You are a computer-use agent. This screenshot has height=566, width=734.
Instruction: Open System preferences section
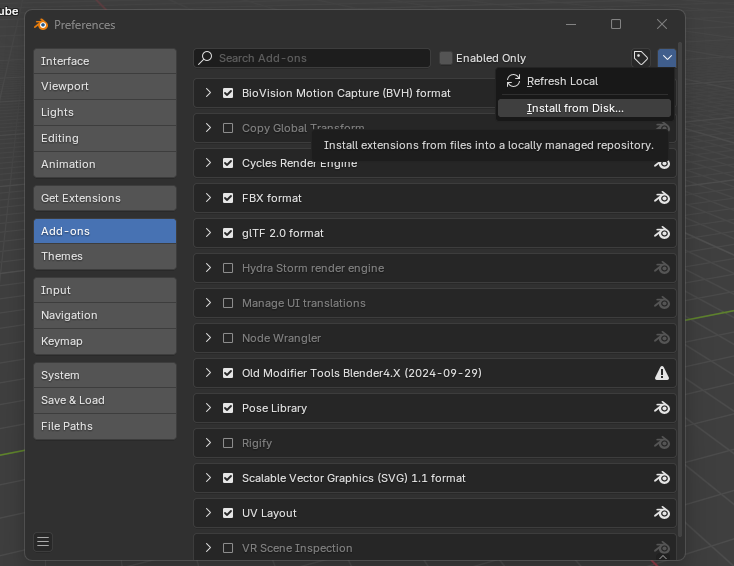(x=105, y=375)
